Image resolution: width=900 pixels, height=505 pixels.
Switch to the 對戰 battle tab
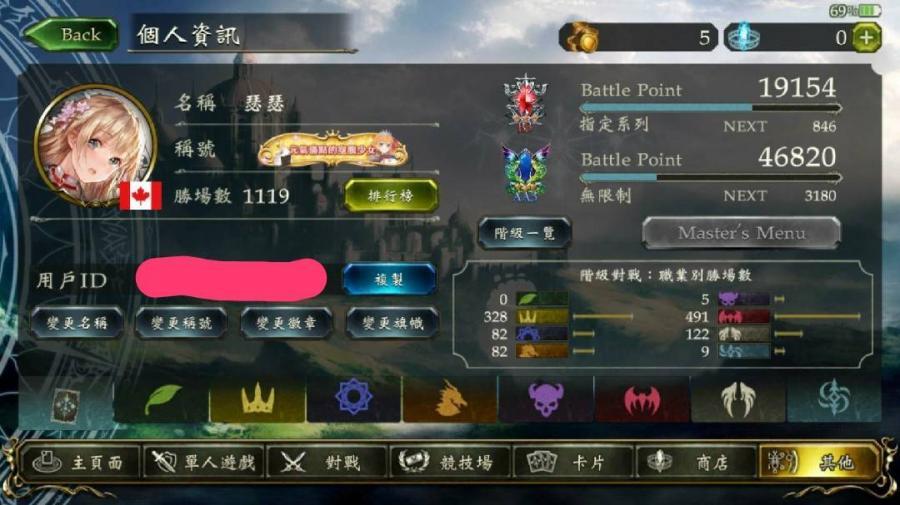[325, 461]
